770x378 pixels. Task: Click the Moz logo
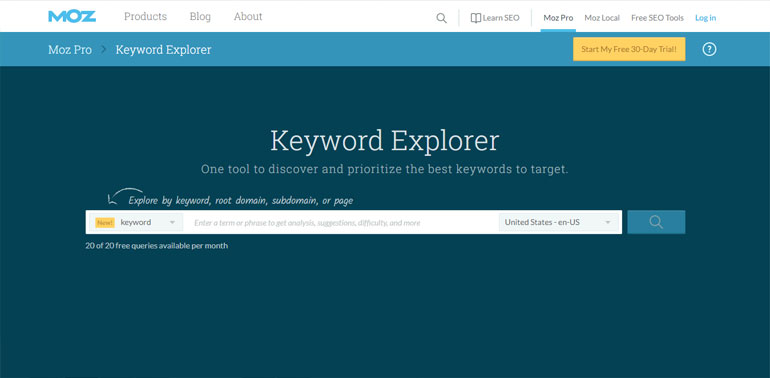coord(72,16)
